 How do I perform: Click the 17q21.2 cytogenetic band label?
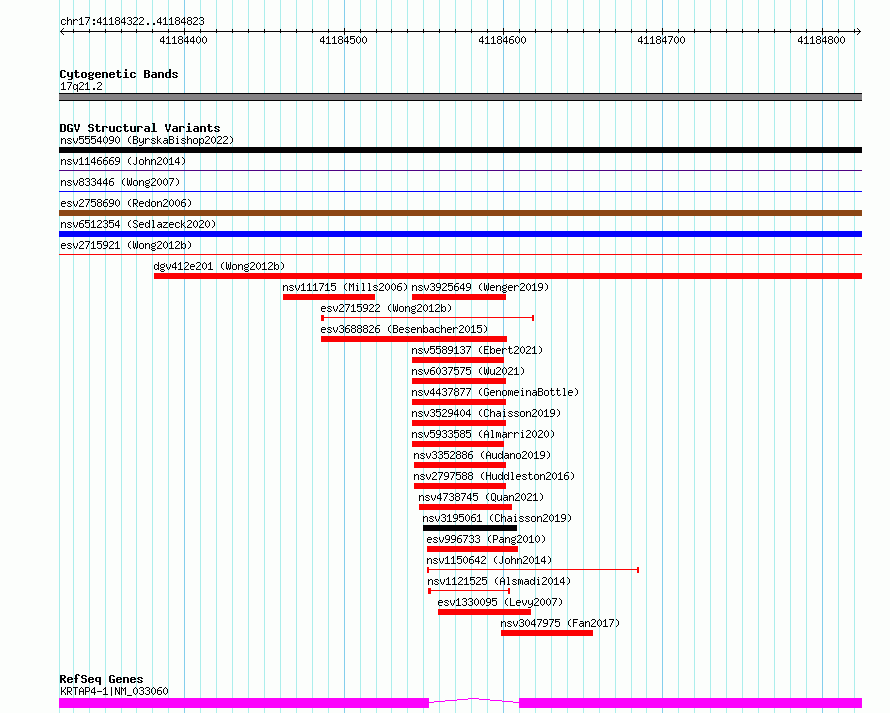pos(81,86)
